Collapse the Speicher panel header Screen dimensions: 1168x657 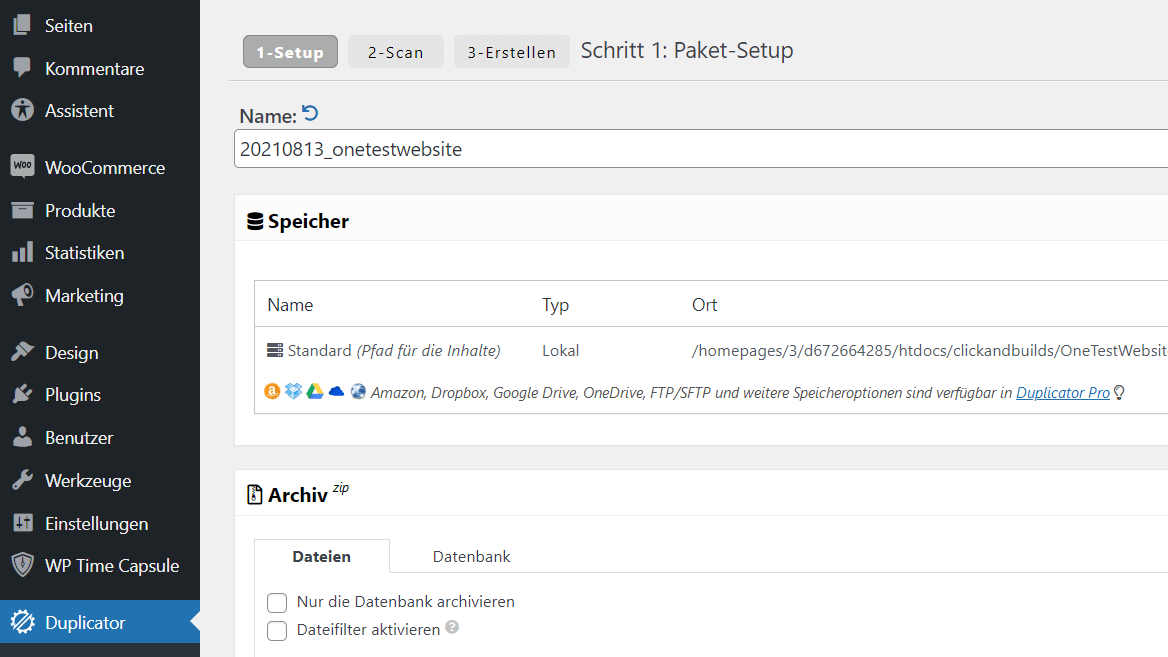[x=701, y=220]
